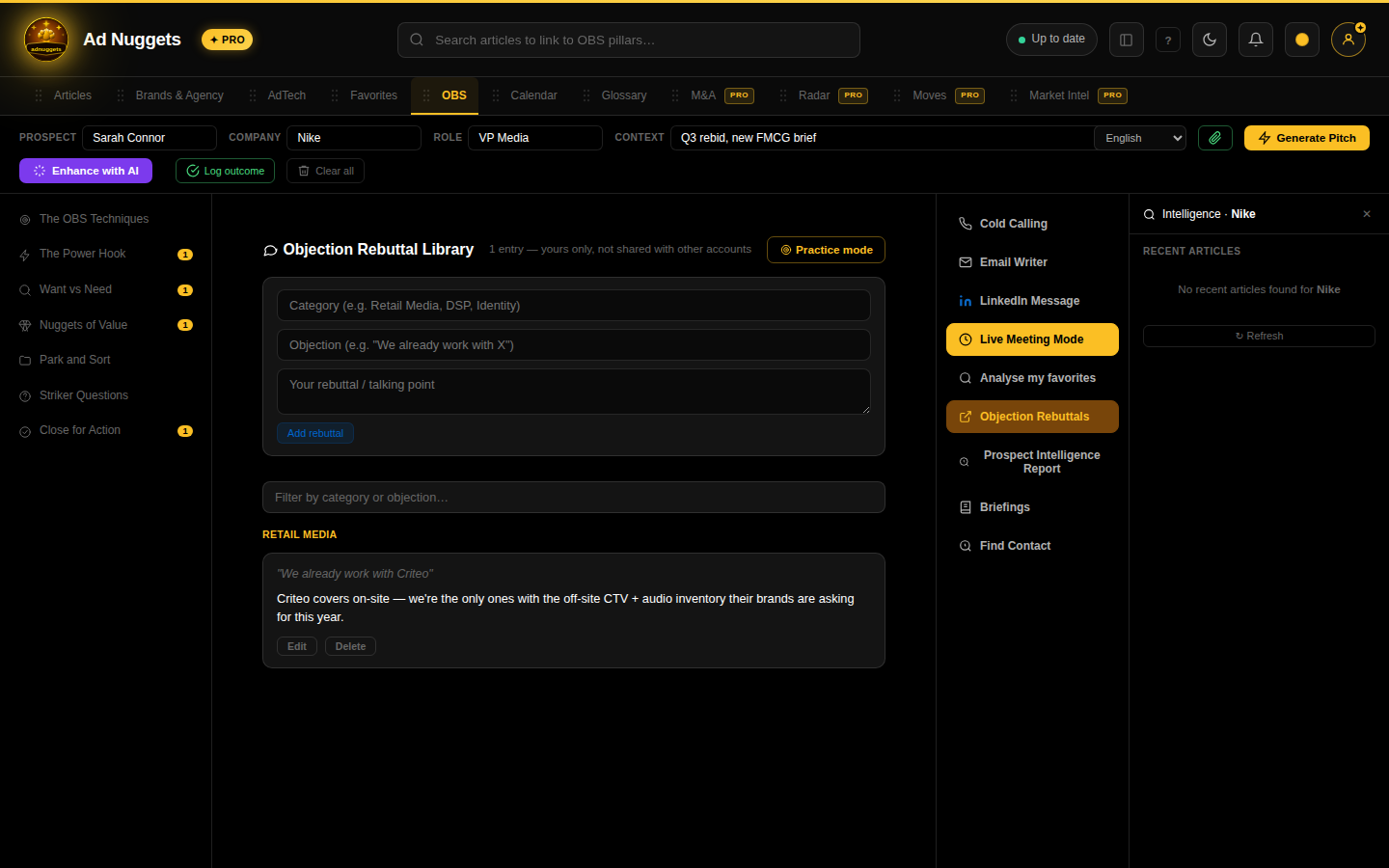The height and width of the screenshot is (868, 1389).
Task: Open Prospect Intelligence Report
Action: click(x=1032, y=462)
